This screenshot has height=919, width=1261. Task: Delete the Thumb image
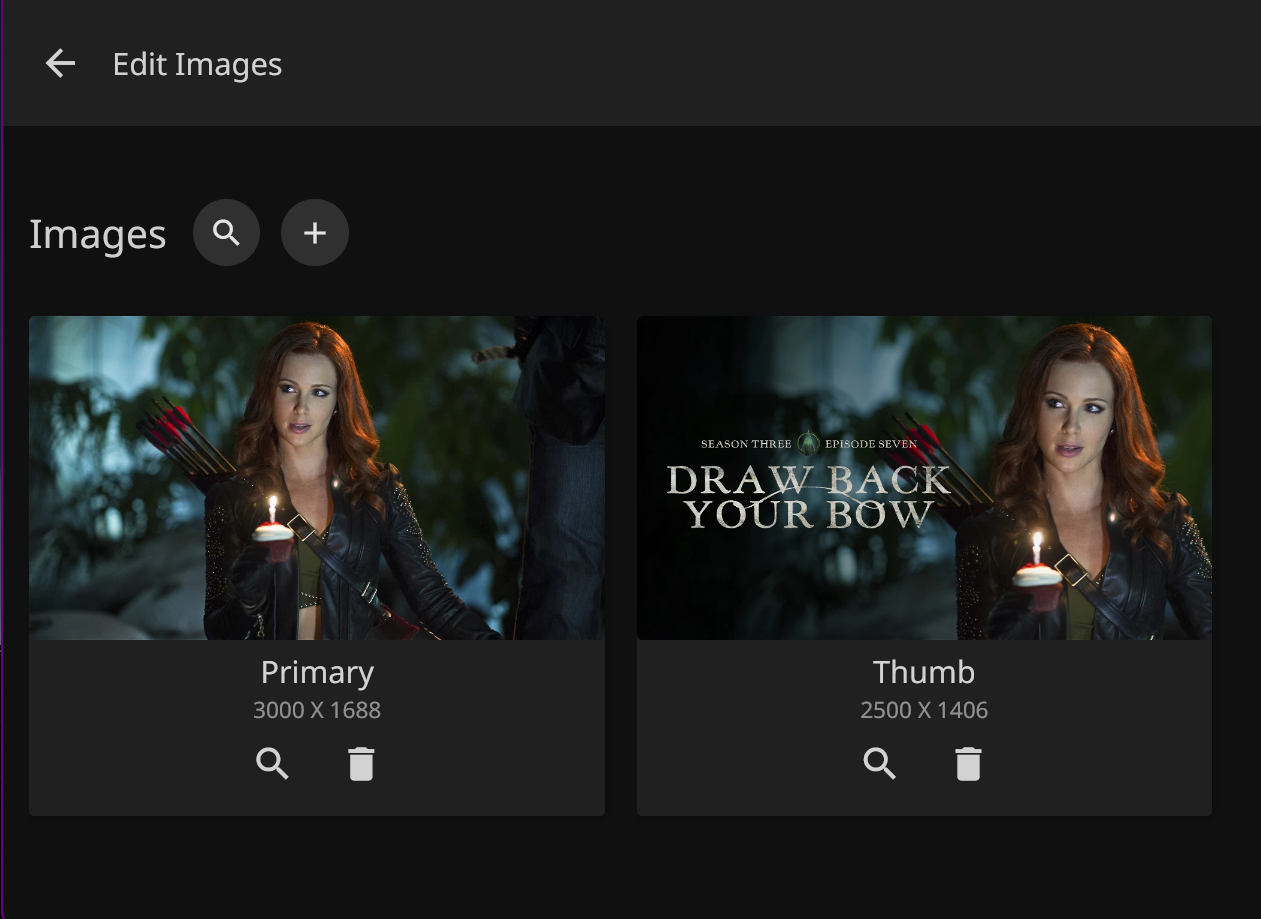tap(968, 764)
